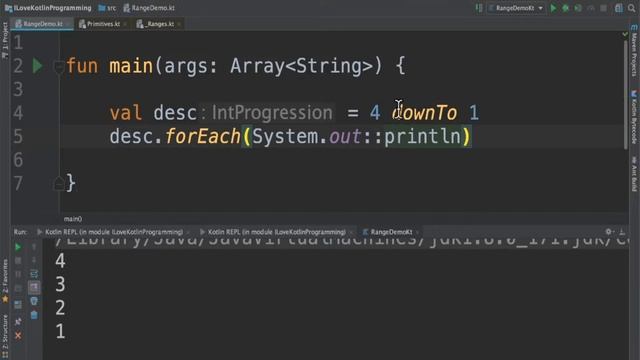The height and width of the screenshot is (360, 640).
Task: Run with coverage using the toolbar icon
Action: pyautogui.click(x=578, y=8)
